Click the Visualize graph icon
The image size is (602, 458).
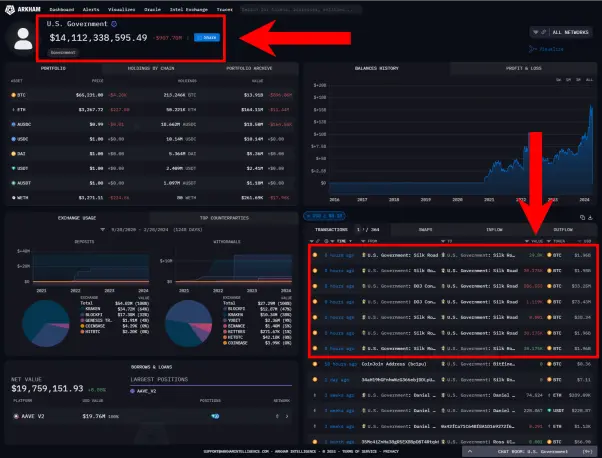[532, 49]
